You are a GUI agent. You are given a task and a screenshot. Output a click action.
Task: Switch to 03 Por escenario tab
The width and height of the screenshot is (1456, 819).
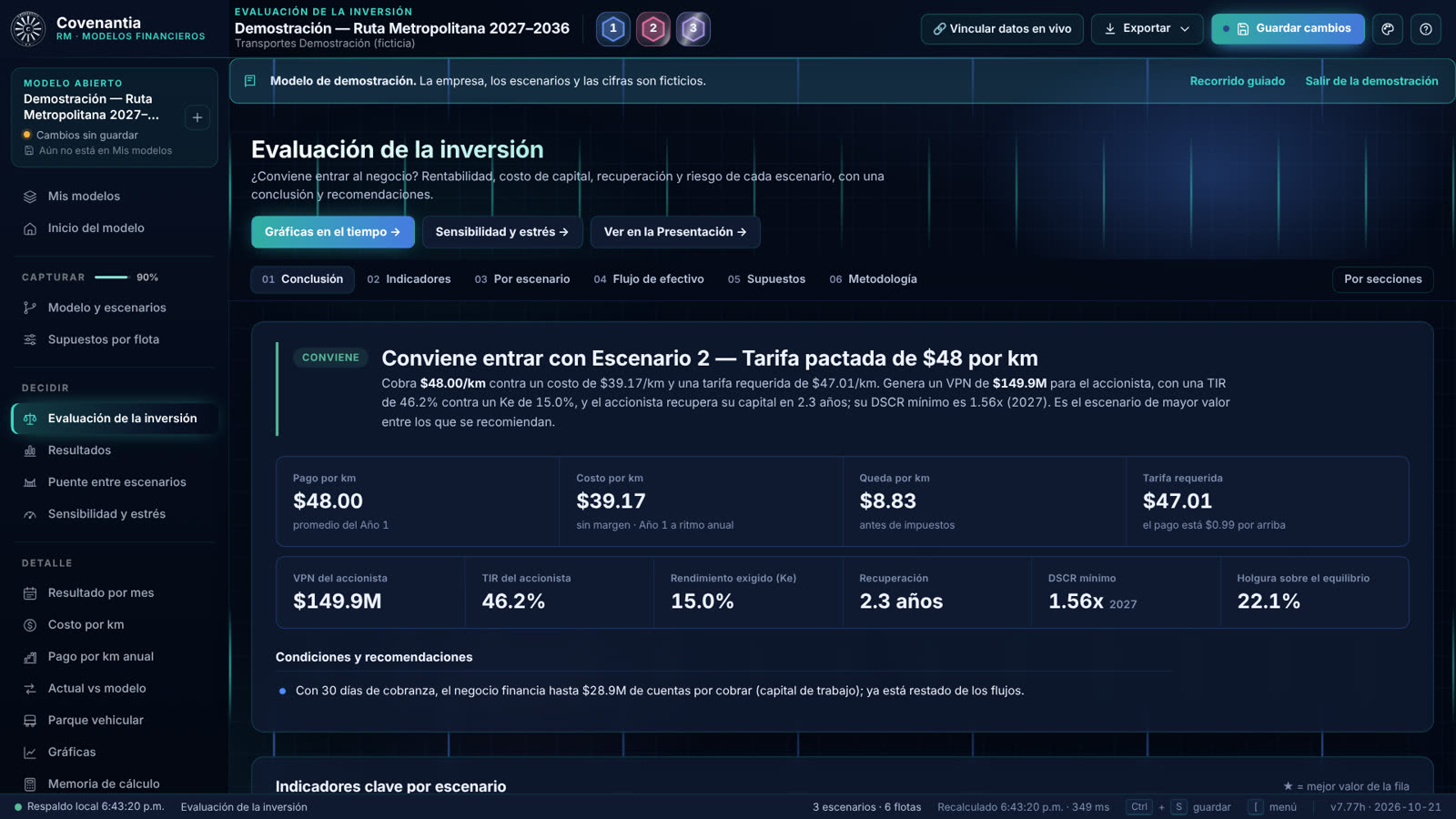[522, 279]
